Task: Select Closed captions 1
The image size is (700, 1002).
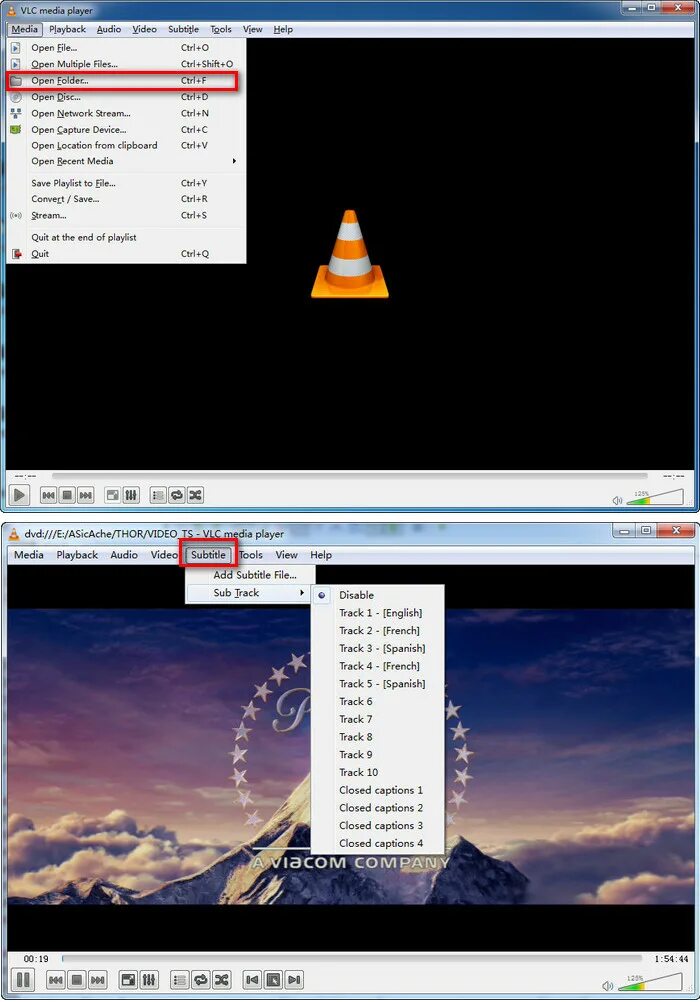Action: pos(378,790)
